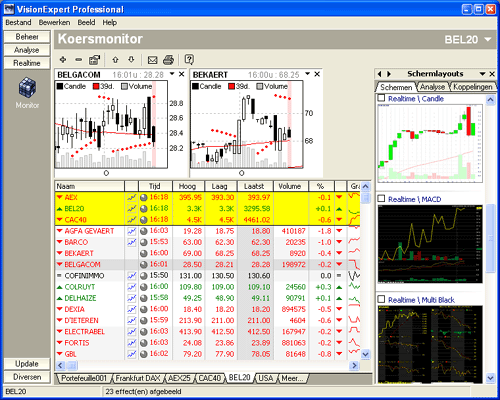Click the chart icon in AEX row
Image resolution: width=500 pixels, height=400 pixels.
click(132, 197)
